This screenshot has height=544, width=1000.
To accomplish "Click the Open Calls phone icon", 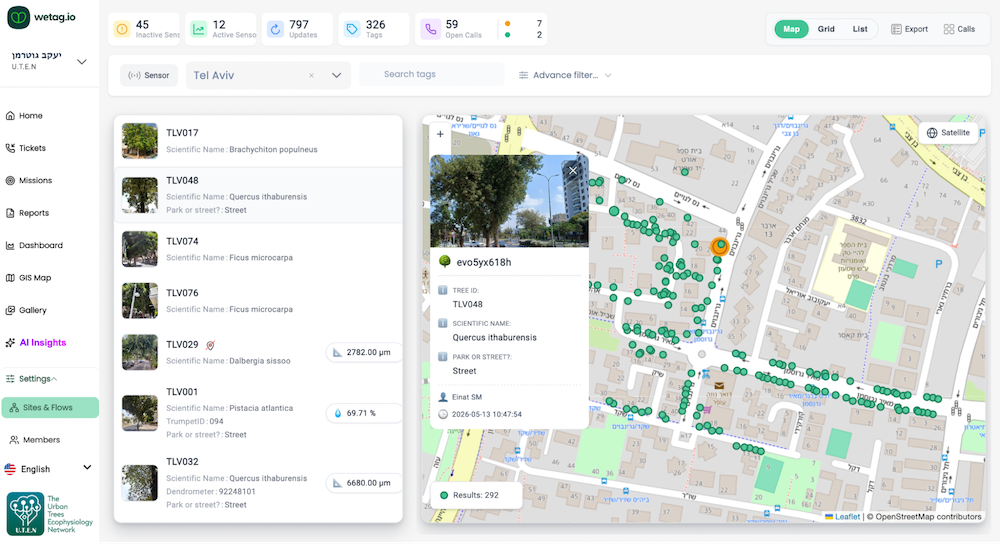I will point(430,29).
